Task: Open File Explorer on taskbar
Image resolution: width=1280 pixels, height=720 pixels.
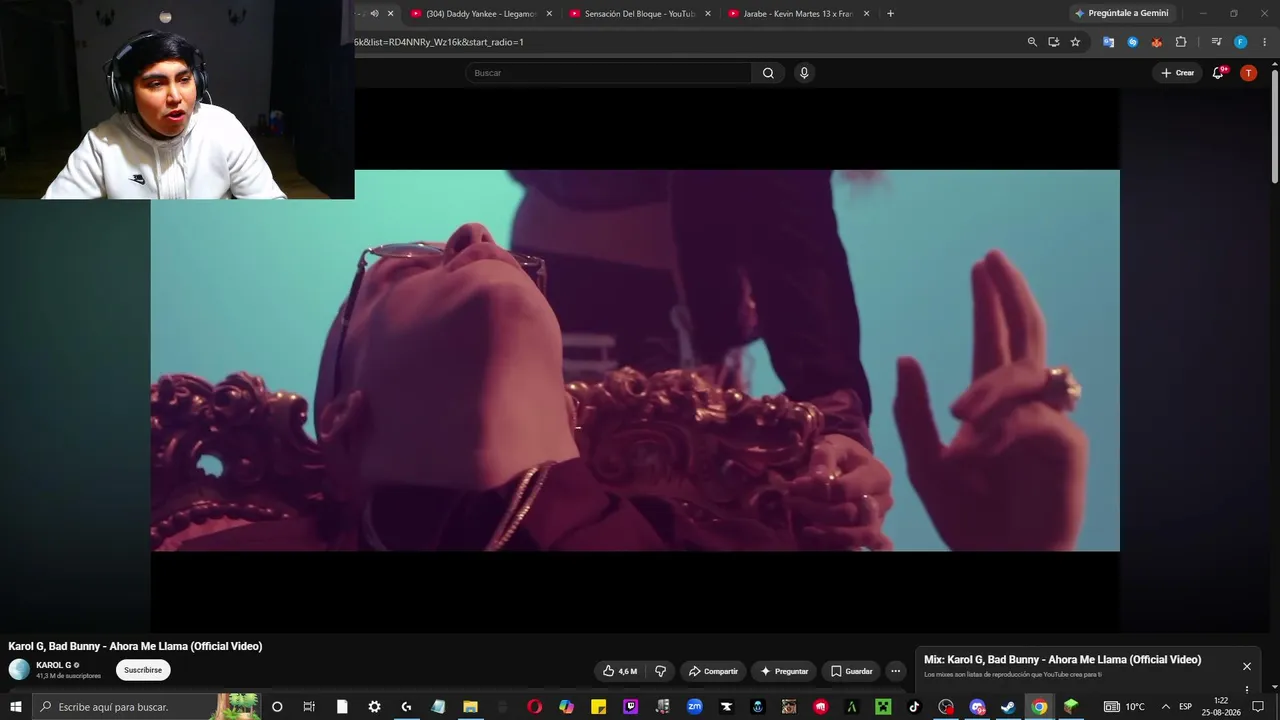Action: click(x=470, y=707)
